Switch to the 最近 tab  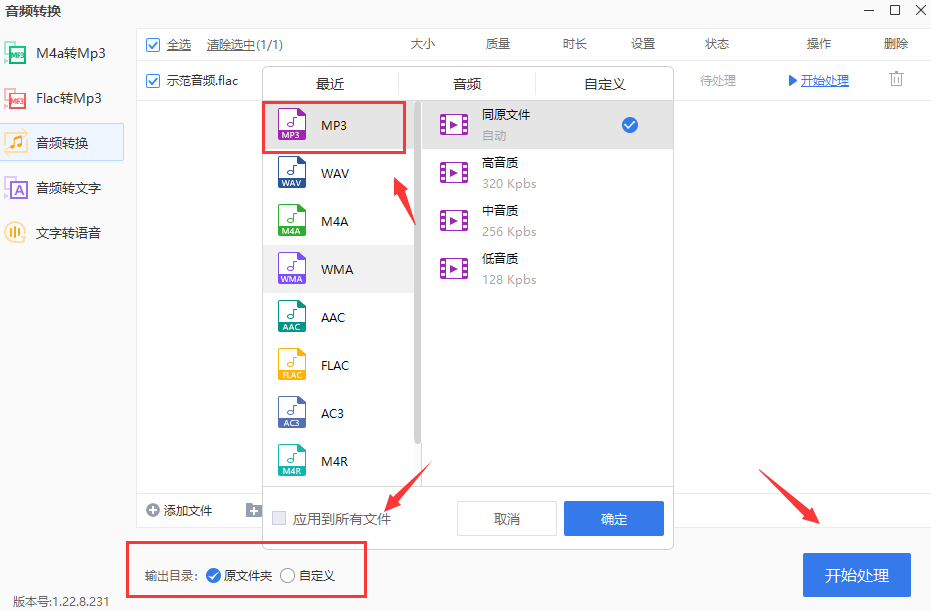(330, 84)
